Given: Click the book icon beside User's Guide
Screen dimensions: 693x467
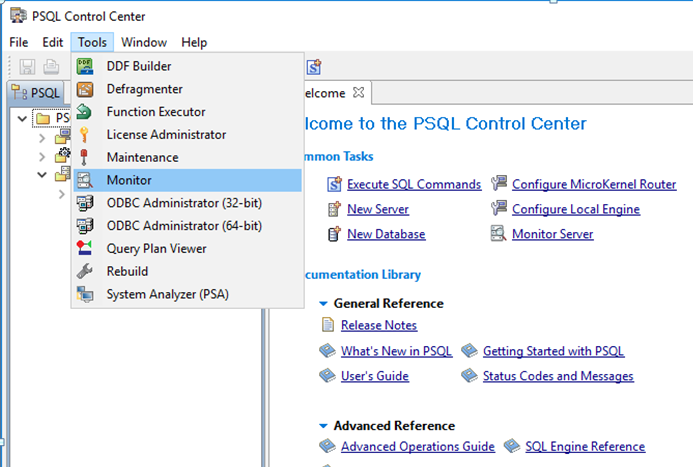Looking at the screenshot, I should pyautogui.click(x=327, y=376).
